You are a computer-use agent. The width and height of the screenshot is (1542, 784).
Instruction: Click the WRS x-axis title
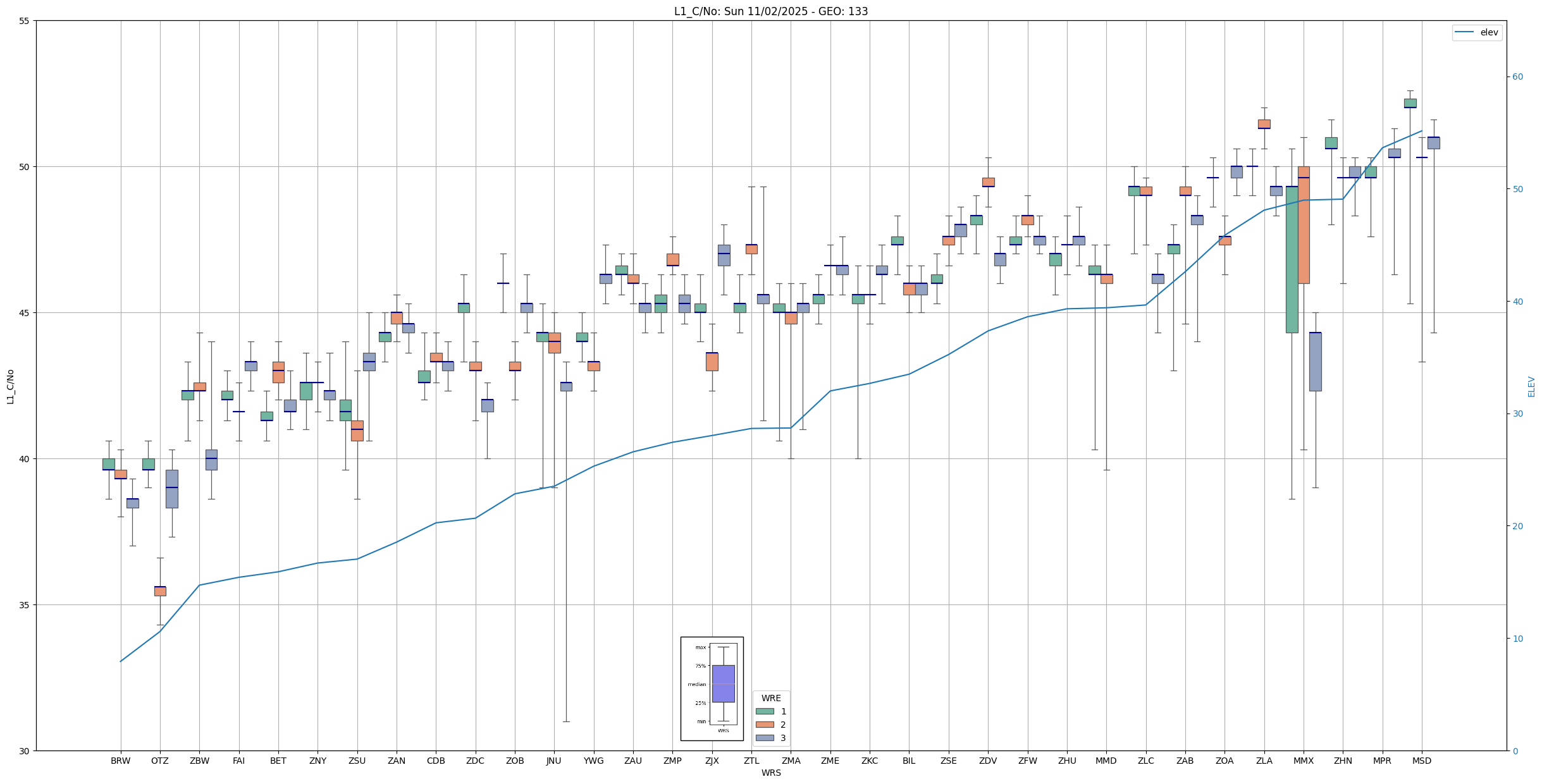point(770,773)
